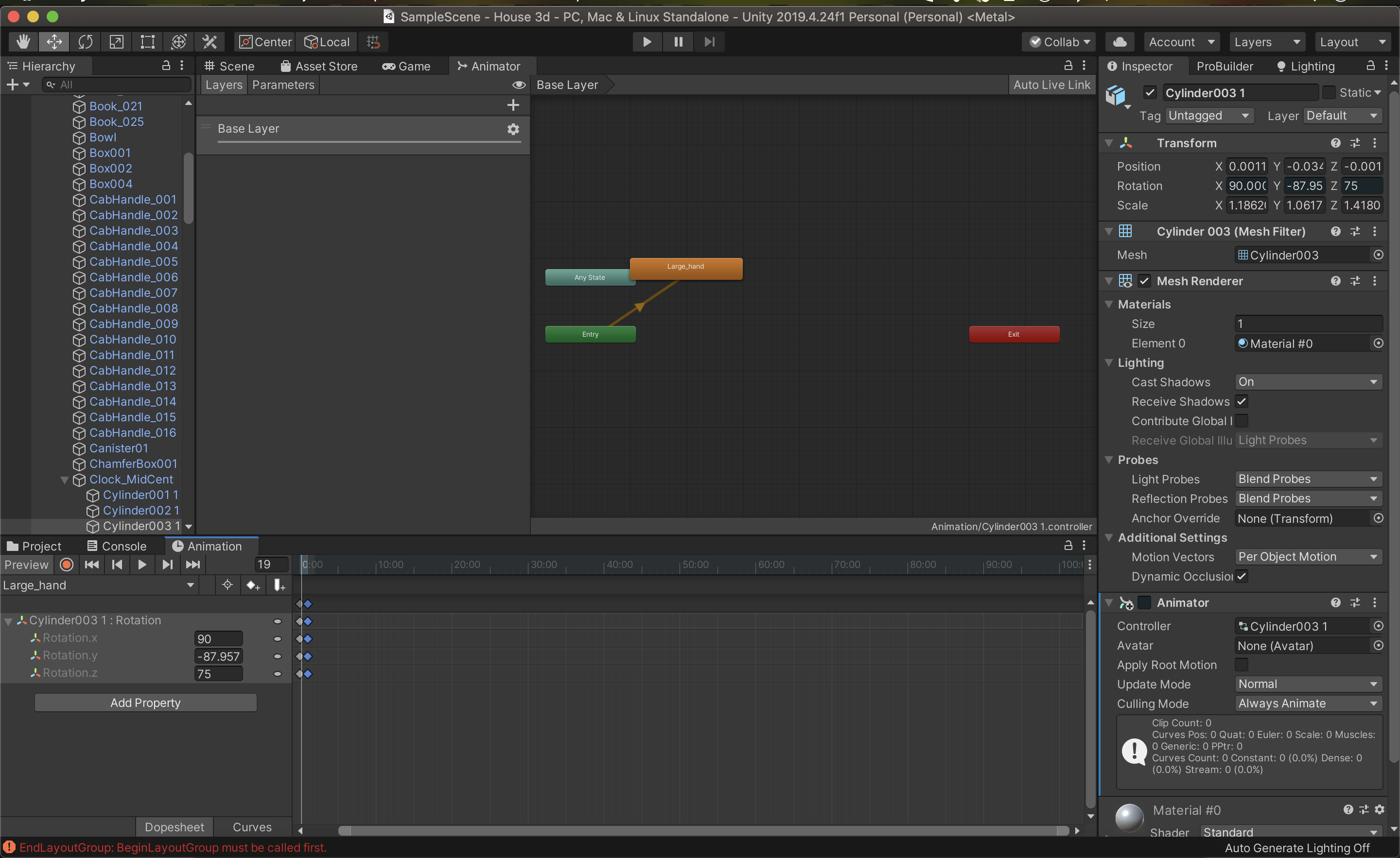Collapse Cylinder003 1 Rotation property group
This screenshot has width=1400, height=858.
coord(8,621)
